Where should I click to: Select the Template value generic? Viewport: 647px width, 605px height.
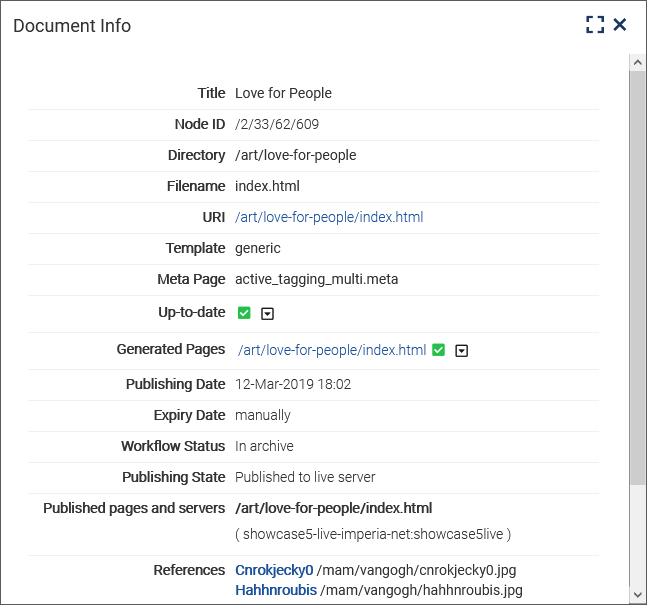tap(258, 248)
